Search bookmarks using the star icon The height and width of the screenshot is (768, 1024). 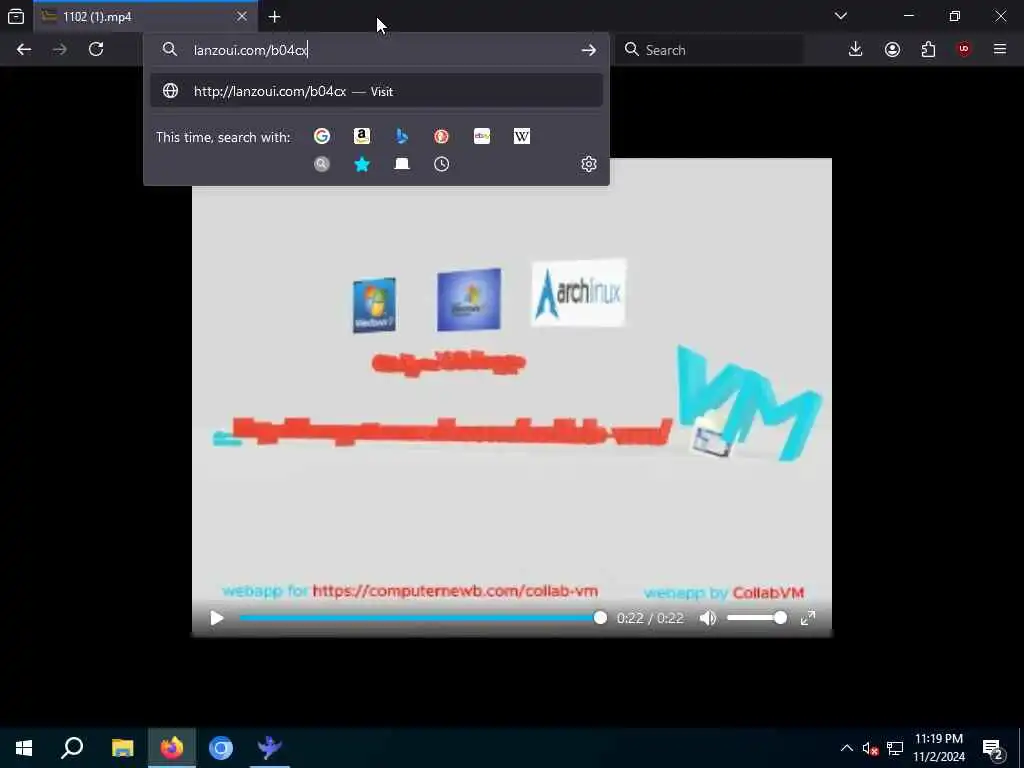[x=362, y=164]
